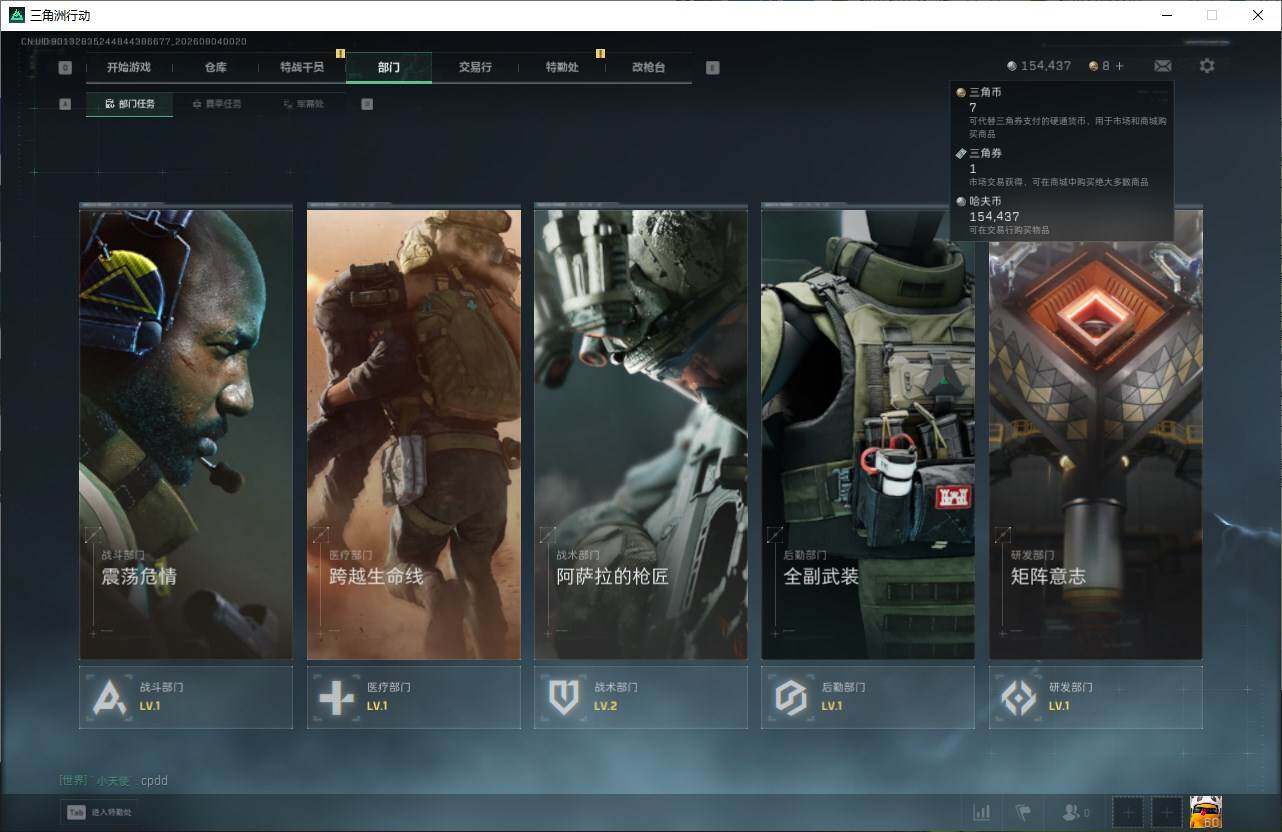1282x832 pixels.
Task: Click the empty plus slot next to player avatar
Action: [1165, 813]
